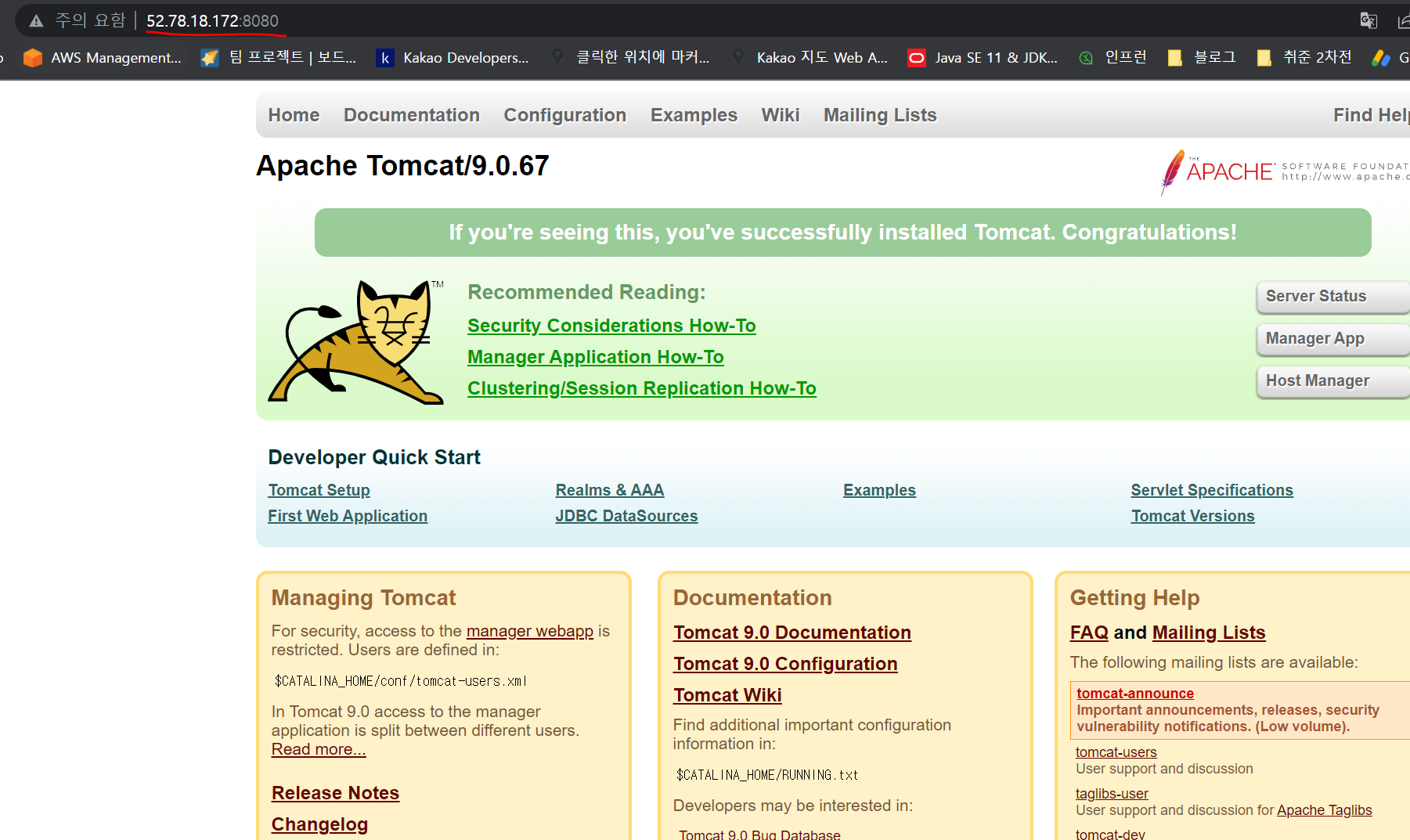Click the Manager App button
The image size is (1410, 840).
[1333, 339]
